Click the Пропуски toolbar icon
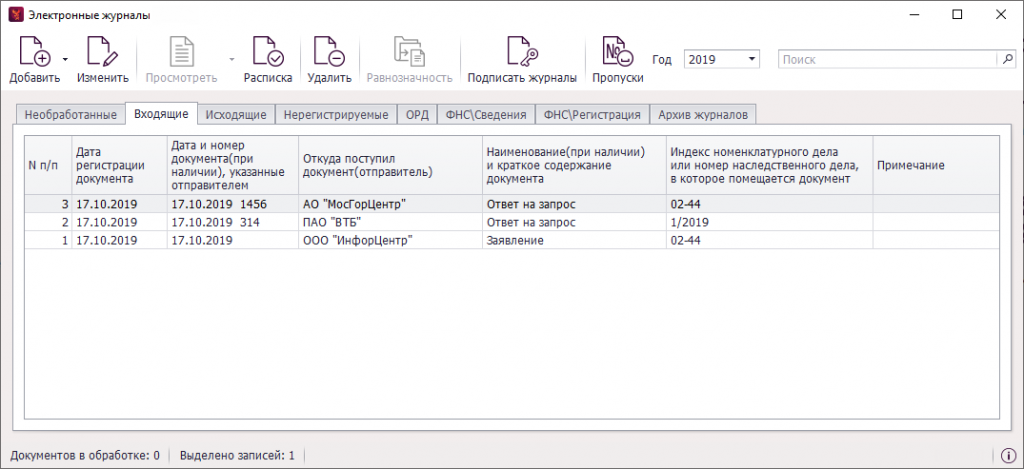The image size is (1024, 469). tap(618, 52)
